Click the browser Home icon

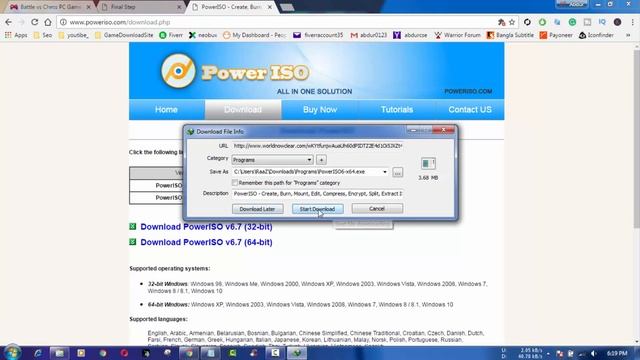[48, 22]
